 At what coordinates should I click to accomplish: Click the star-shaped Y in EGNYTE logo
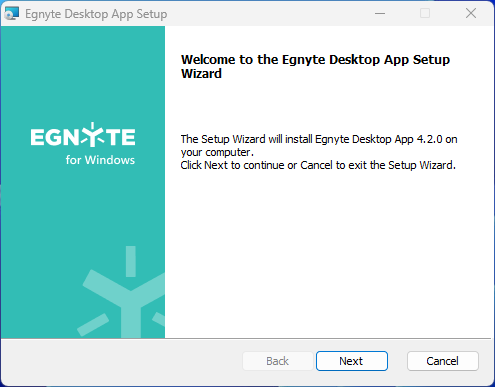[93, 134]
